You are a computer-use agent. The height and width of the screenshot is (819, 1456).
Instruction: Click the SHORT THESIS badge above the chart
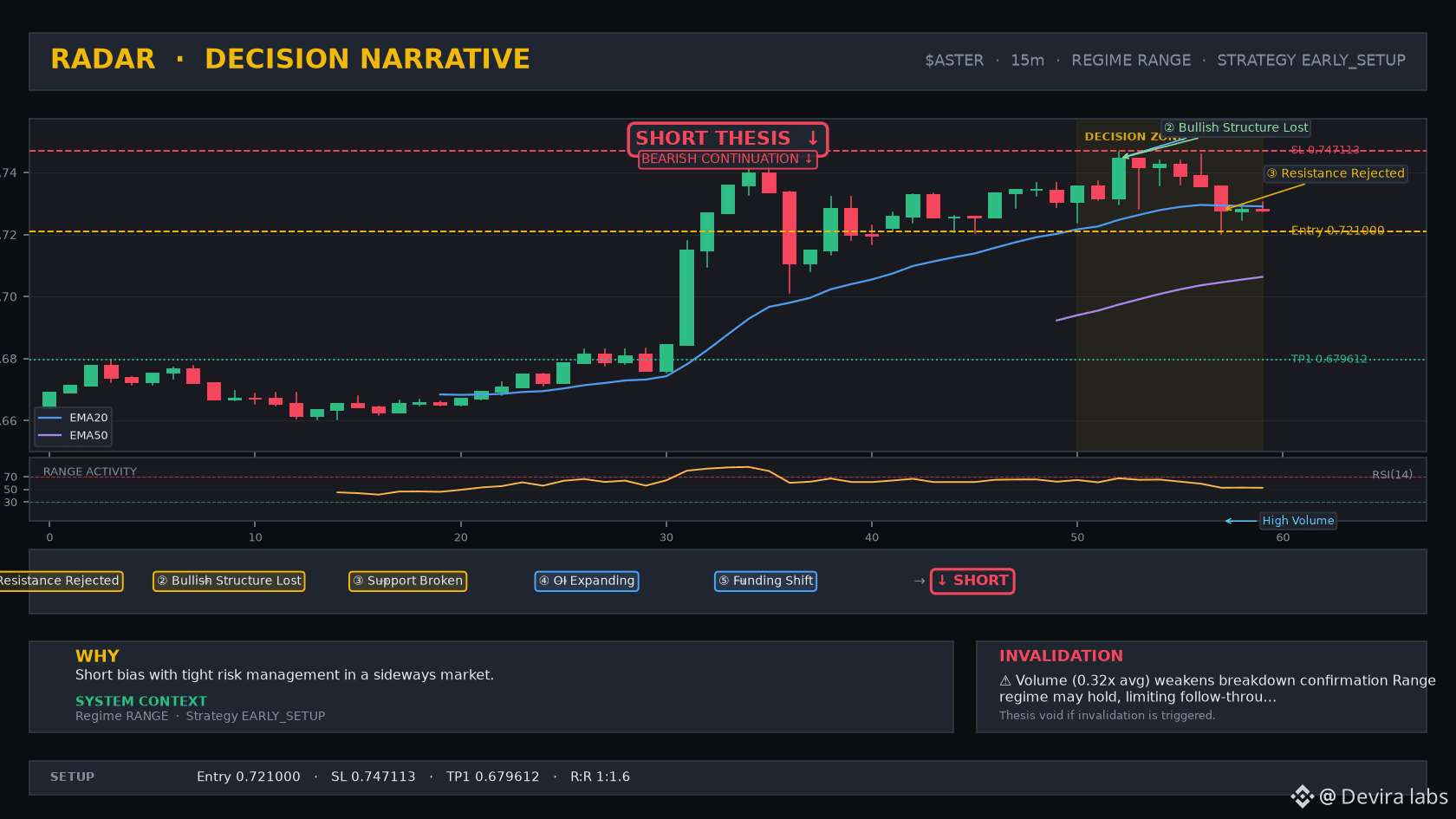(728, 138)
